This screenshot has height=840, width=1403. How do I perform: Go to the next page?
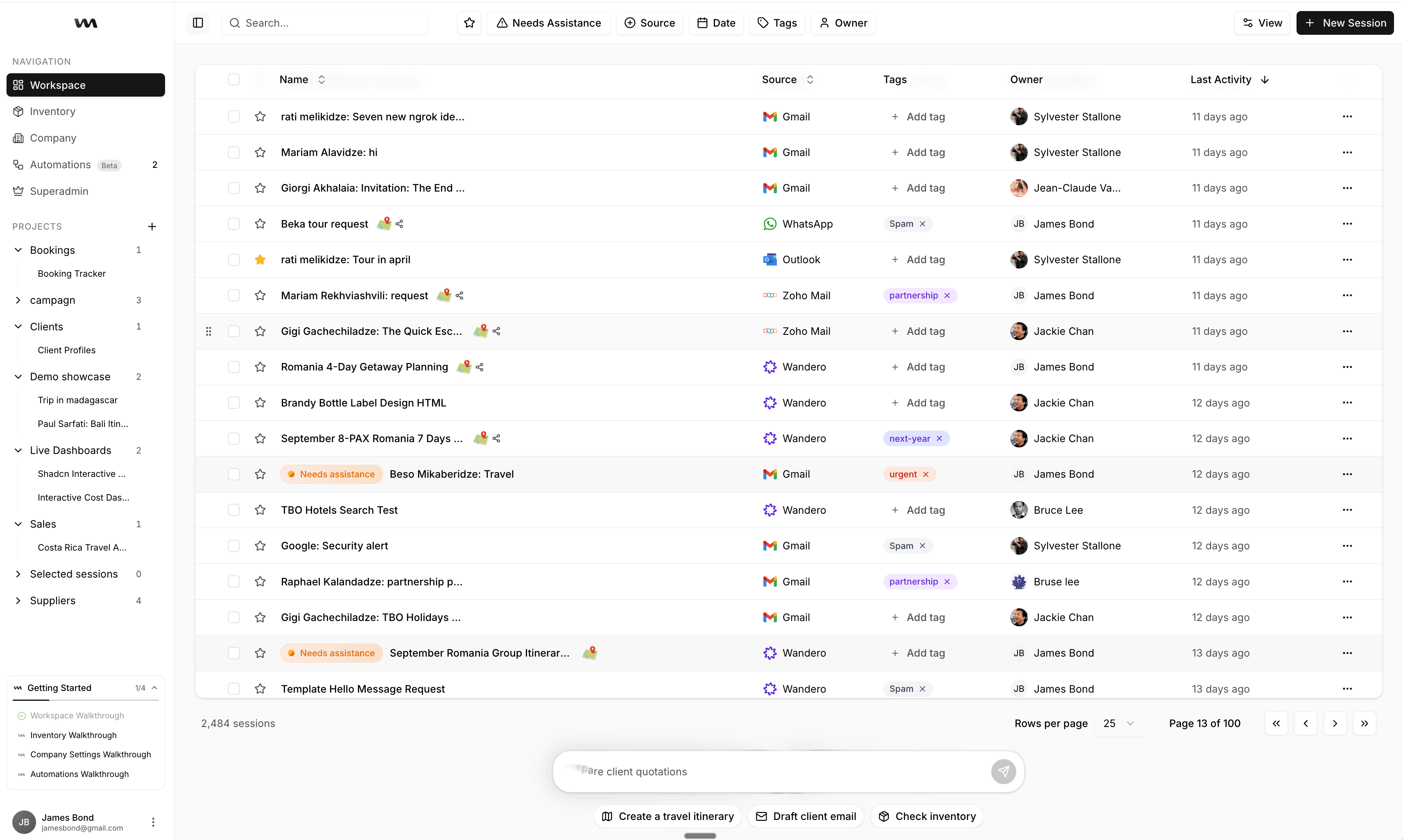click(1335, 723)
